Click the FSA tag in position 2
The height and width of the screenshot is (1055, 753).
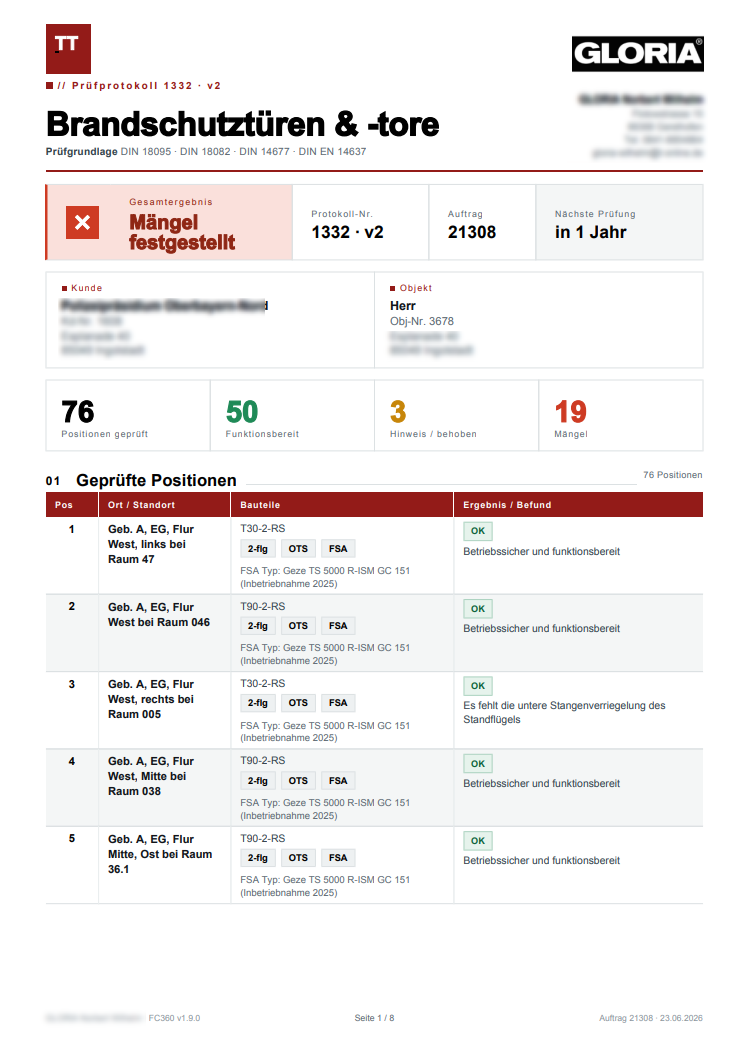(x=338, y=626)
